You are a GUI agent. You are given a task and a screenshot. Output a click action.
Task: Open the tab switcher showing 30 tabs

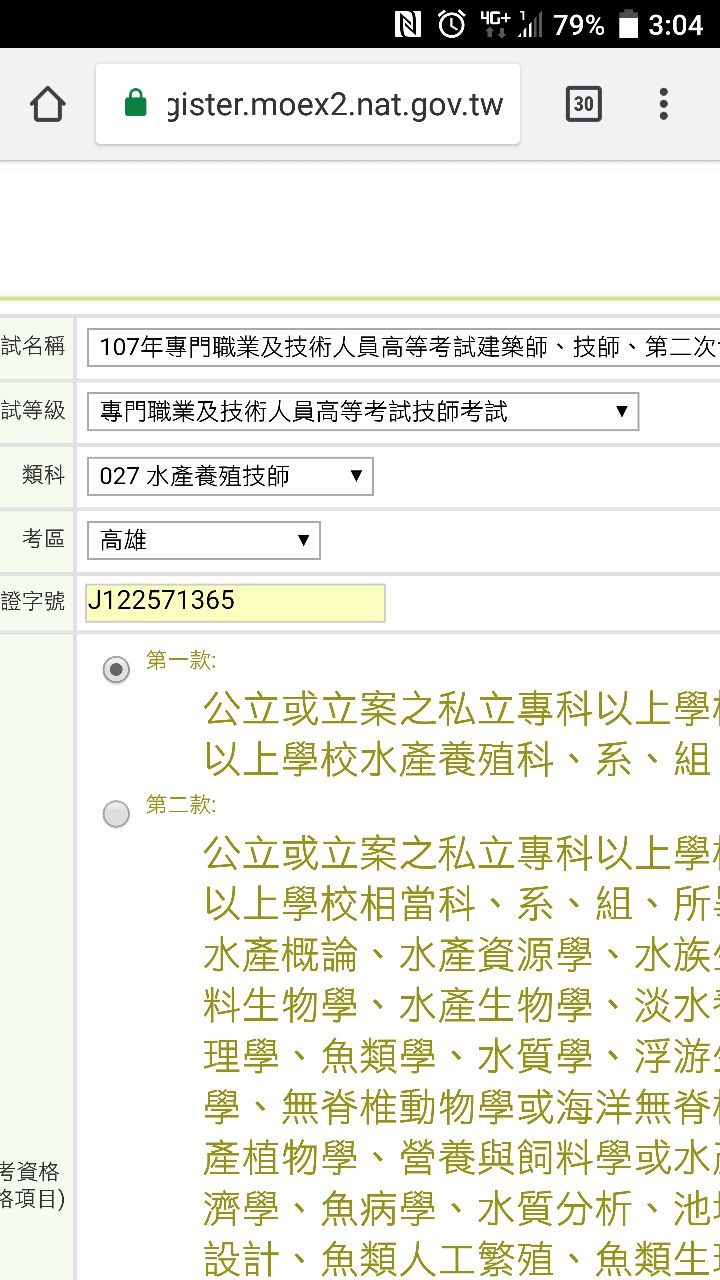pyautogui.click(x=584, y=104)
